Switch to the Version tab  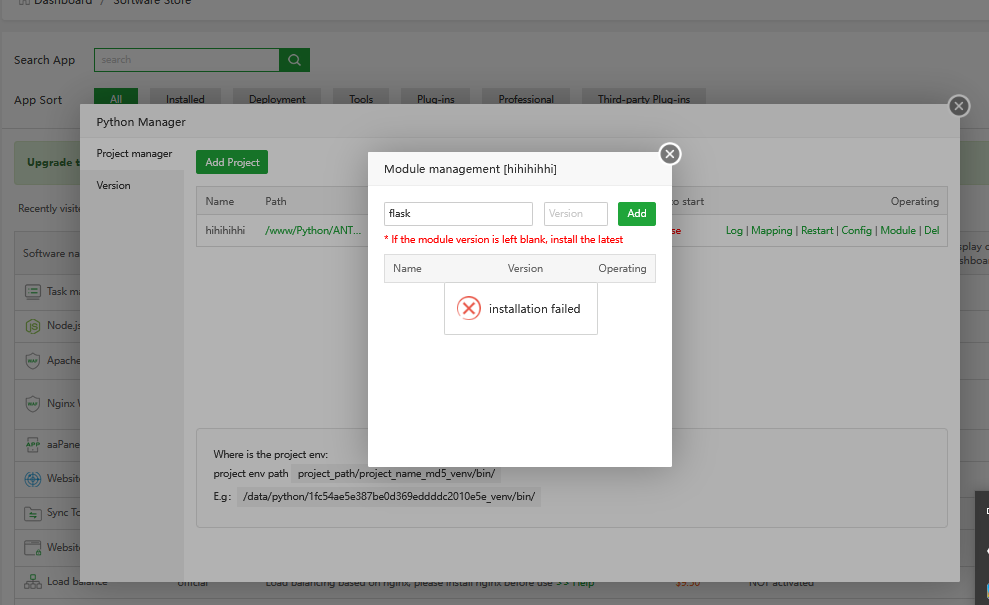pyautogui.click(x=113, y=186)
